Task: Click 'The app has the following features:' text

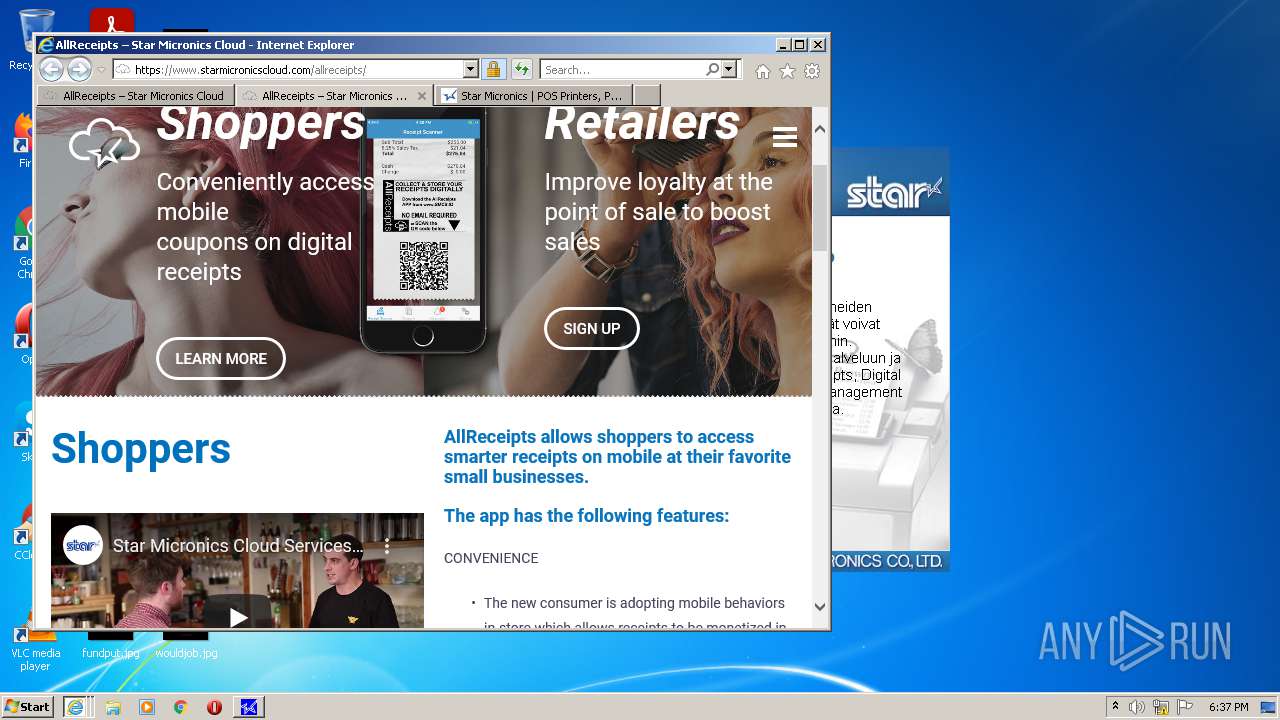Action: coord(586,516)
